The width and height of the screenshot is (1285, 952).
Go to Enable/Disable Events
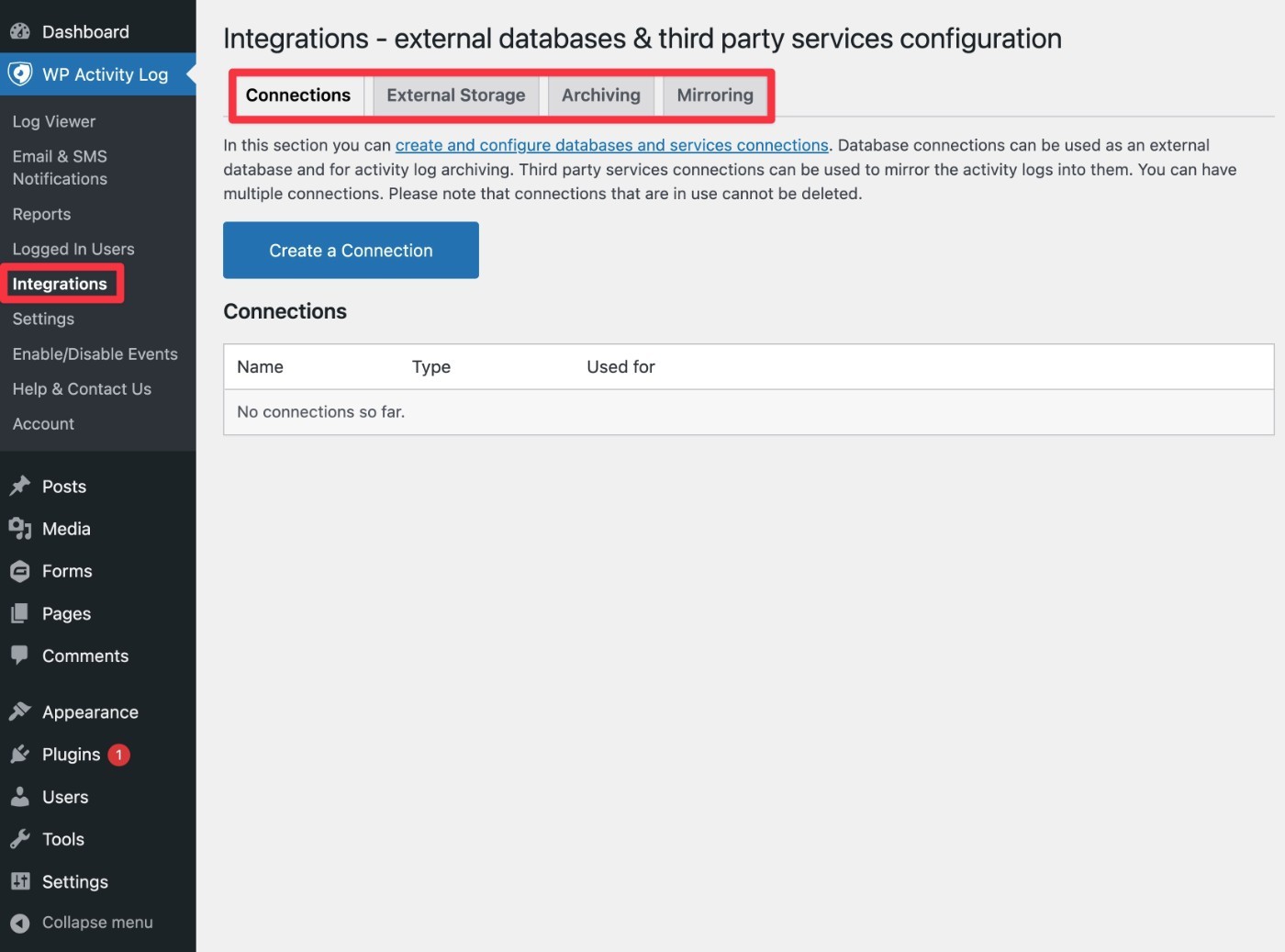pyautogui.click(x=95, y=353)
